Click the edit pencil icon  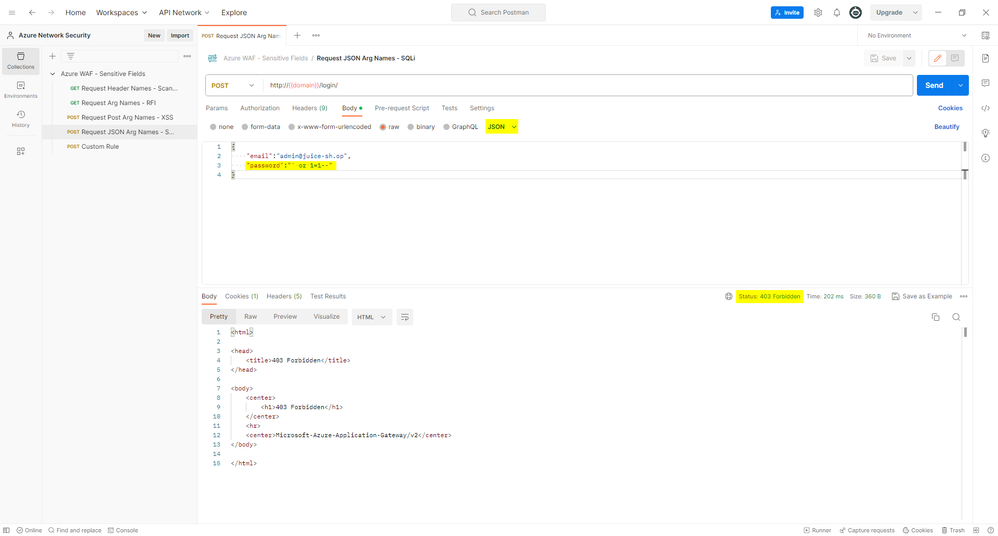[x=938, y=59]
